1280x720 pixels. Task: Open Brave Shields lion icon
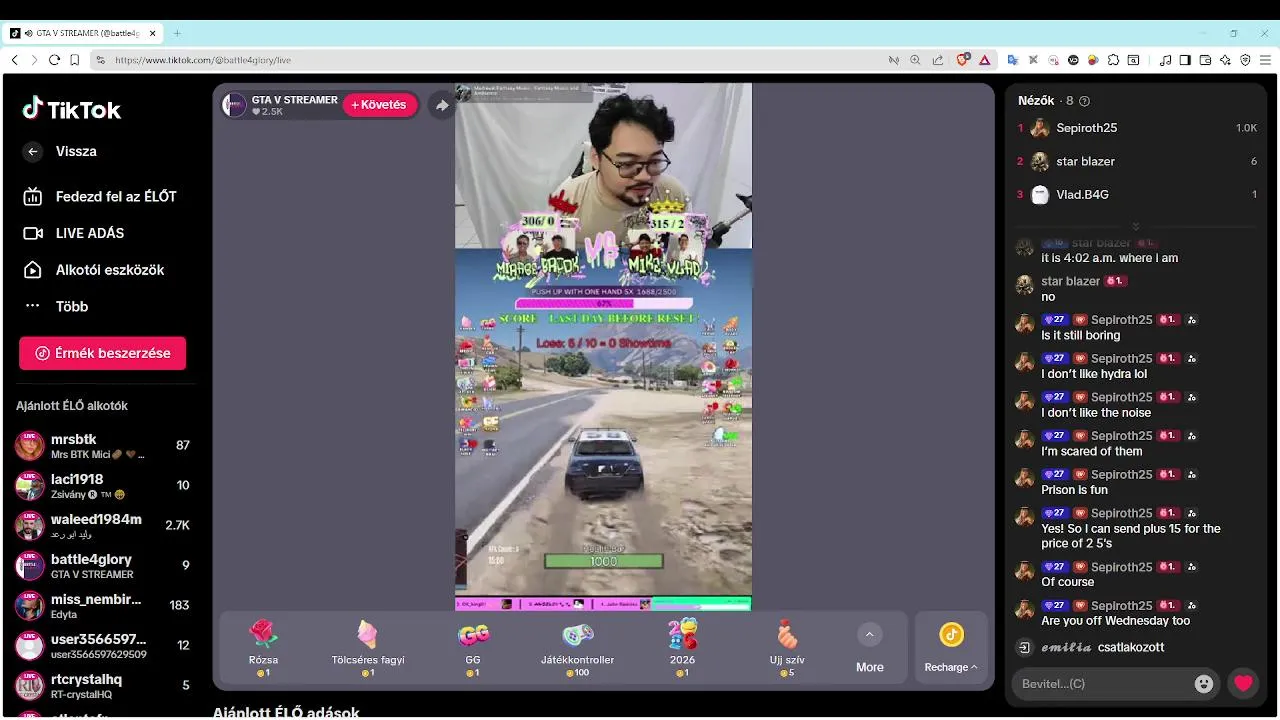coord(963,60)
